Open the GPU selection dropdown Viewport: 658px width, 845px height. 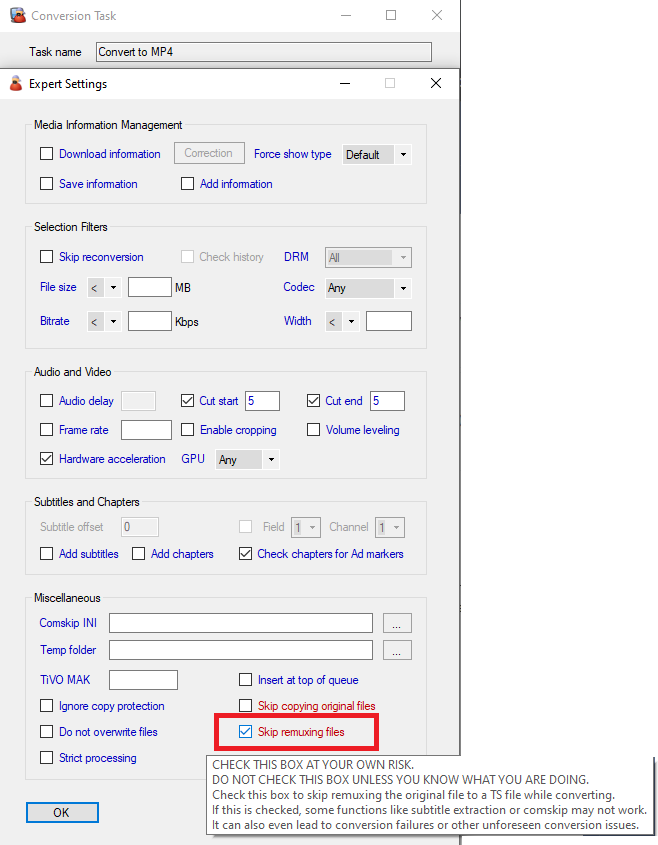tap(245, 460)
